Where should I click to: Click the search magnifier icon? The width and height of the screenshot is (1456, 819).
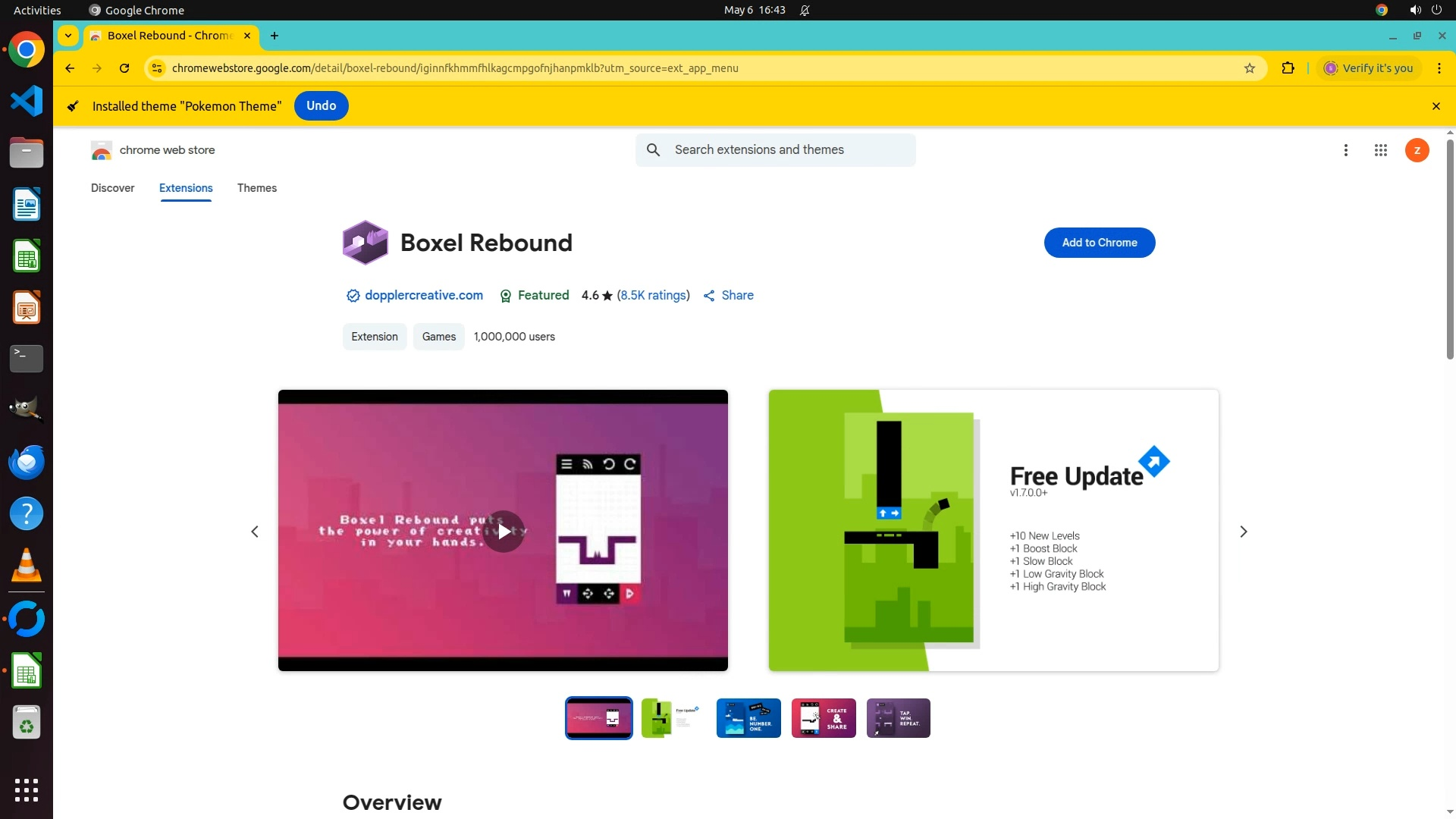coord(653,150)
